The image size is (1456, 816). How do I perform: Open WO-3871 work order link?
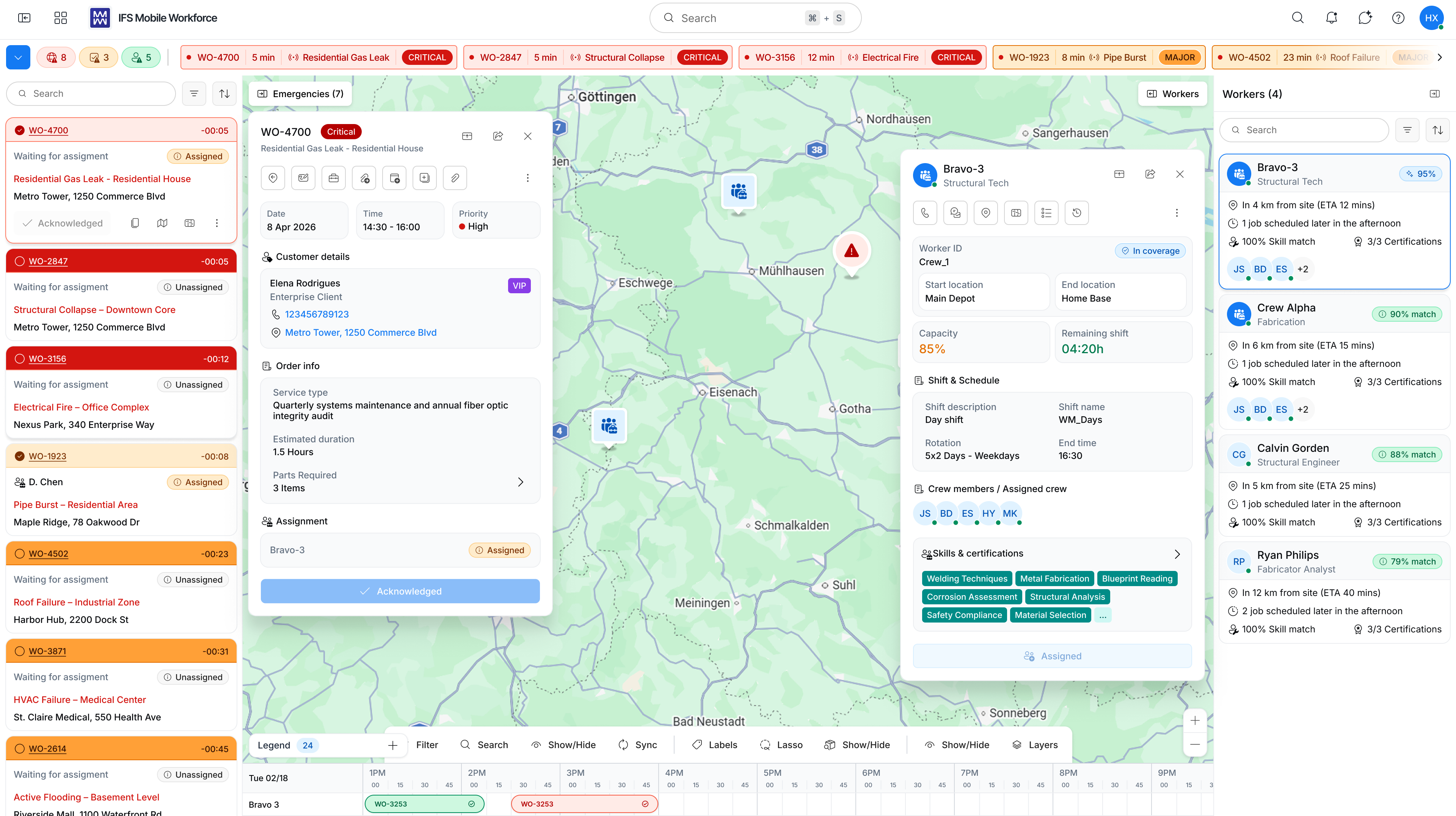47,651
